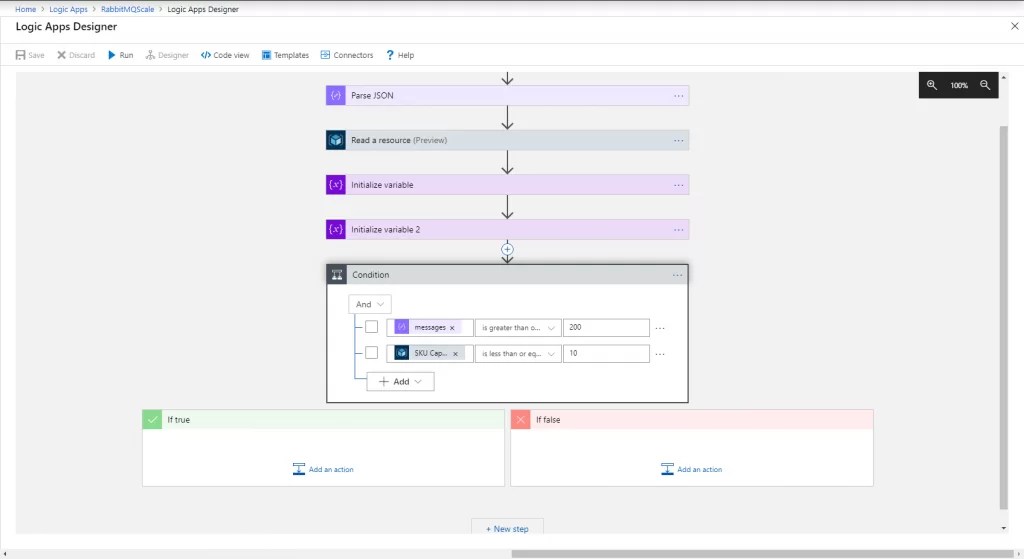Click the Condition step title

click(x=370, y=275)
